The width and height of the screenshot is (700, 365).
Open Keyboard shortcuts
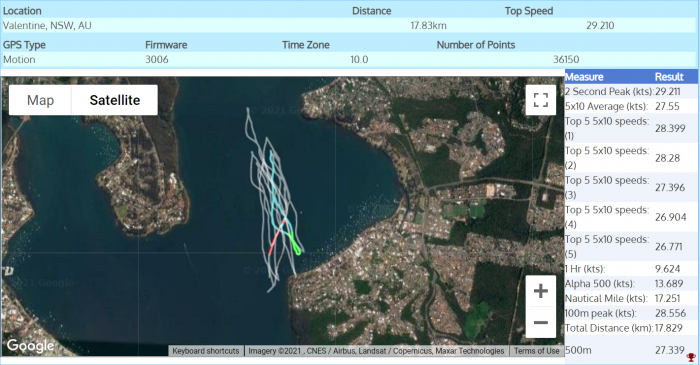[206, 351]
